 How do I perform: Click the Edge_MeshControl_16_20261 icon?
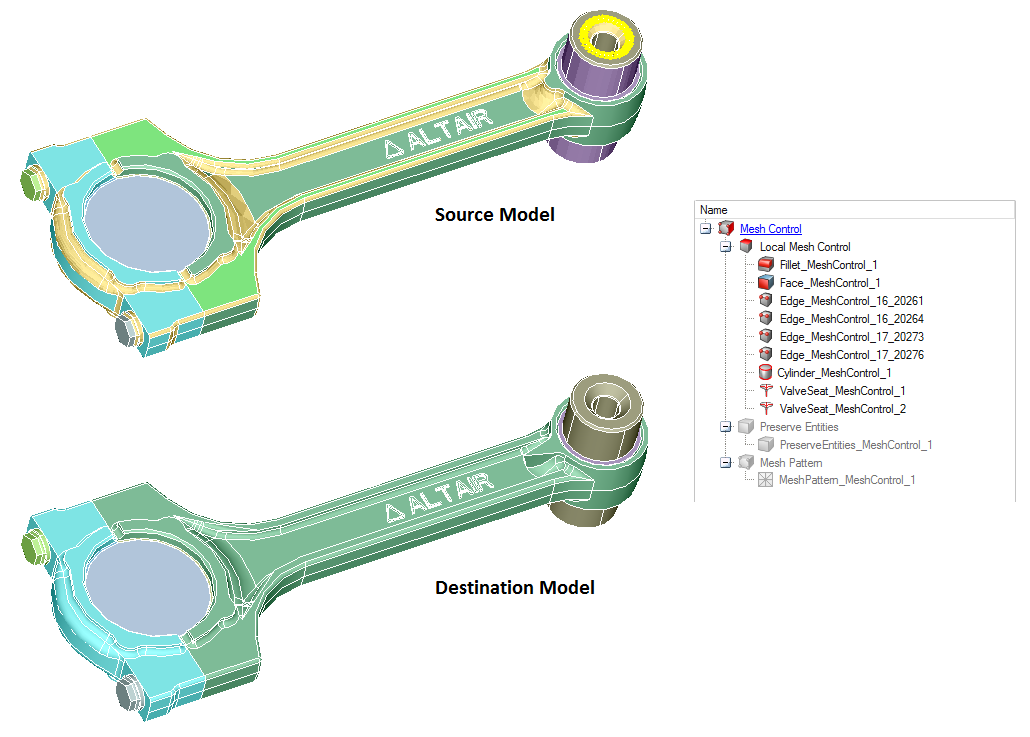[x=766, y=301]
